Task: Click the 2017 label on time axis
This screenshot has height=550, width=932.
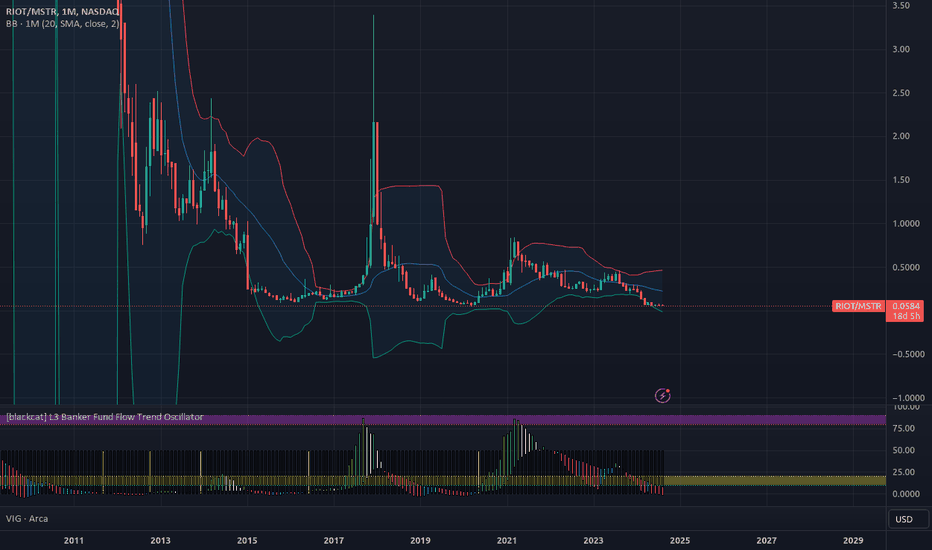Action: [333, 540]
